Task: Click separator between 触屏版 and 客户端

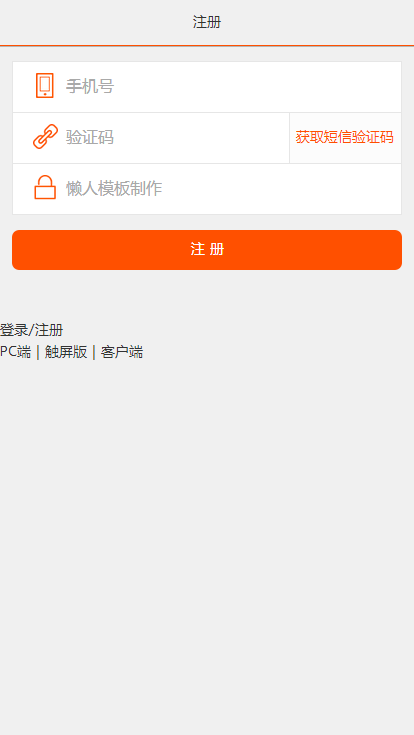Action: tap(94, 352)
